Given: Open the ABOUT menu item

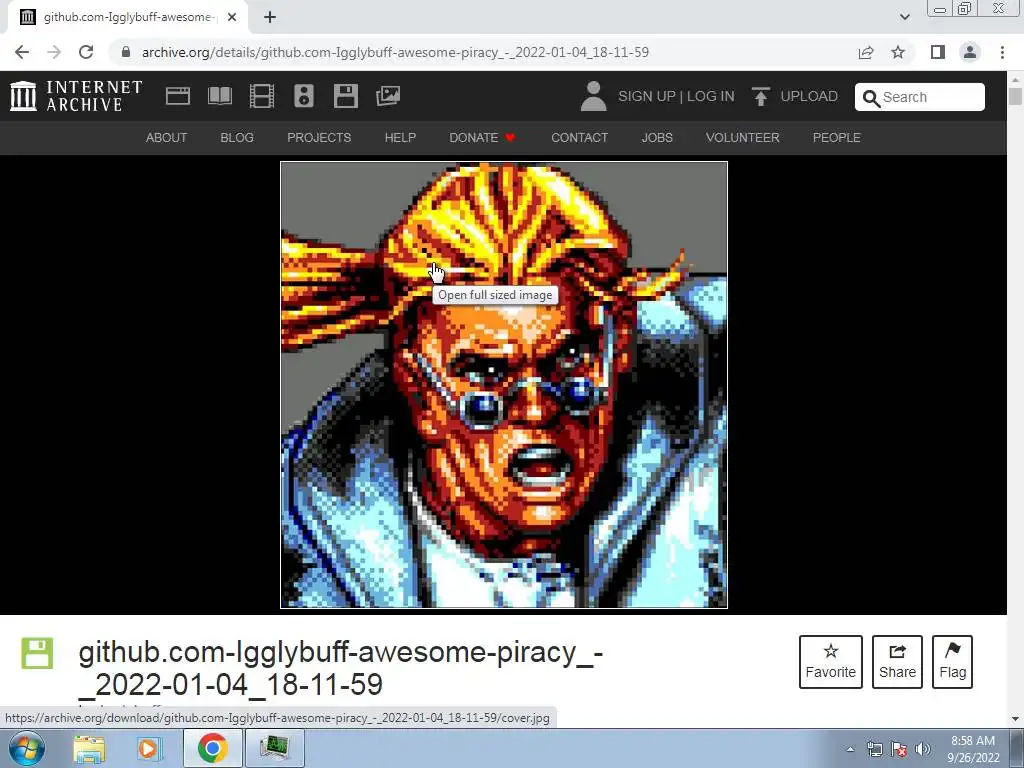Looking at the screenshot, I should click(x=167, y=138).
